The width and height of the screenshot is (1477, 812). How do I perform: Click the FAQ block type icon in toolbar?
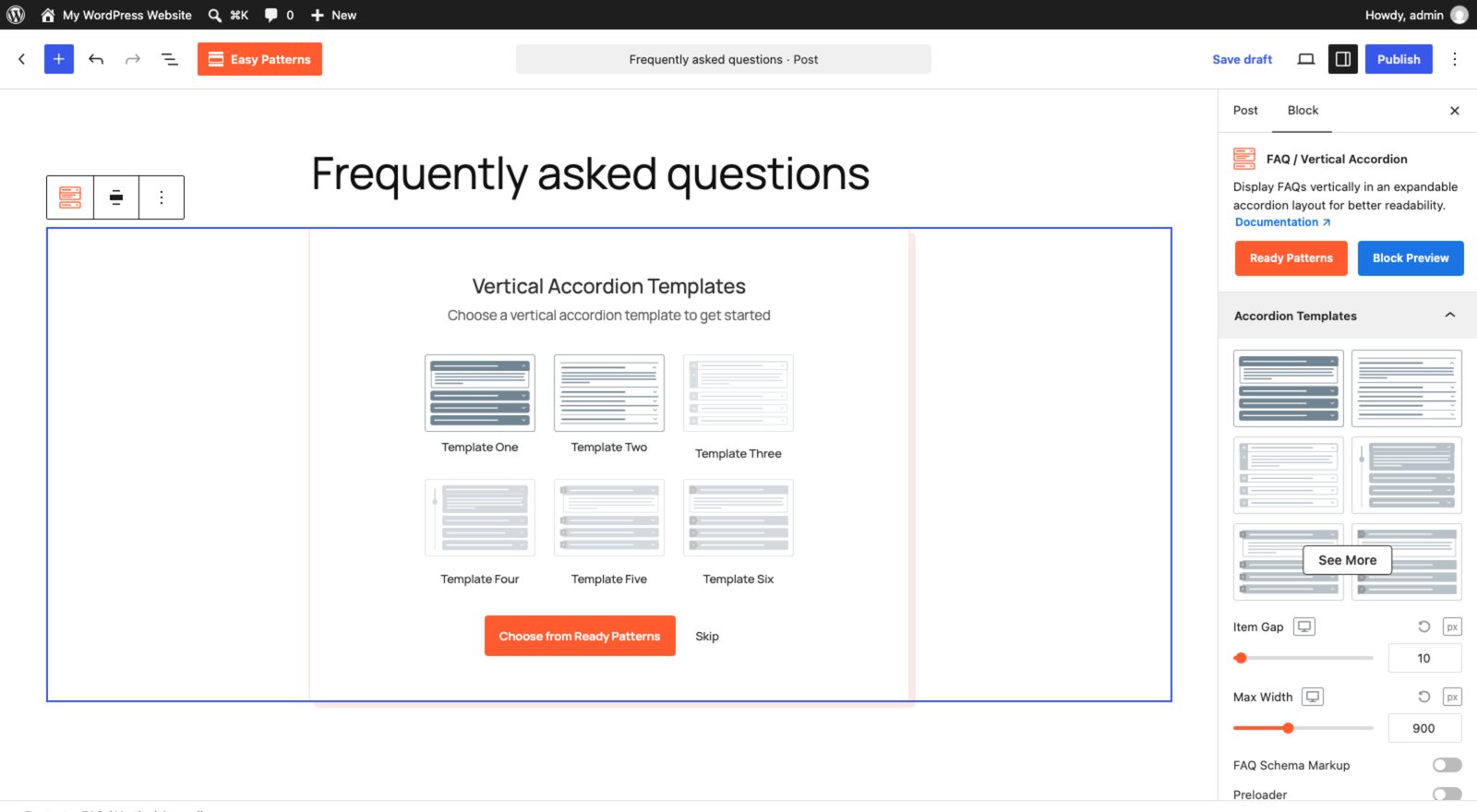70,197
